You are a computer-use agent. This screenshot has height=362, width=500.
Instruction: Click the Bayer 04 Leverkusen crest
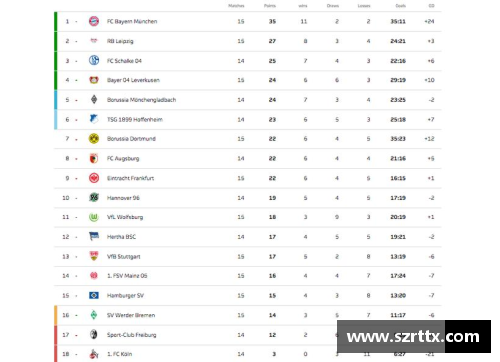coord(94,80)
